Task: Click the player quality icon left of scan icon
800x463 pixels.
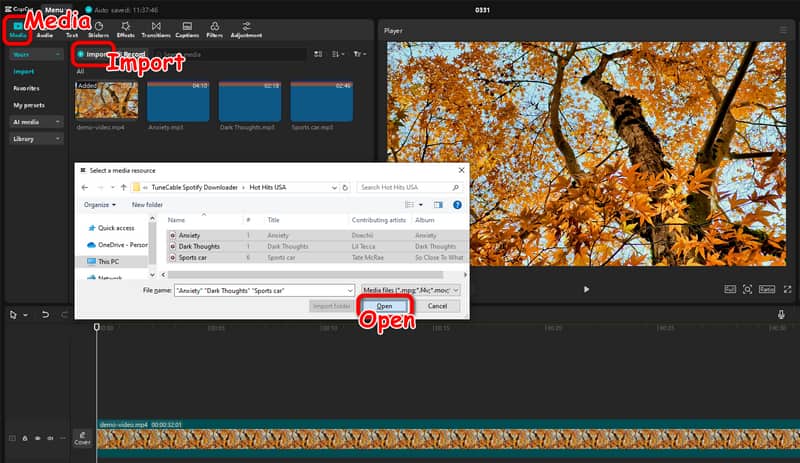Action: 730,289
